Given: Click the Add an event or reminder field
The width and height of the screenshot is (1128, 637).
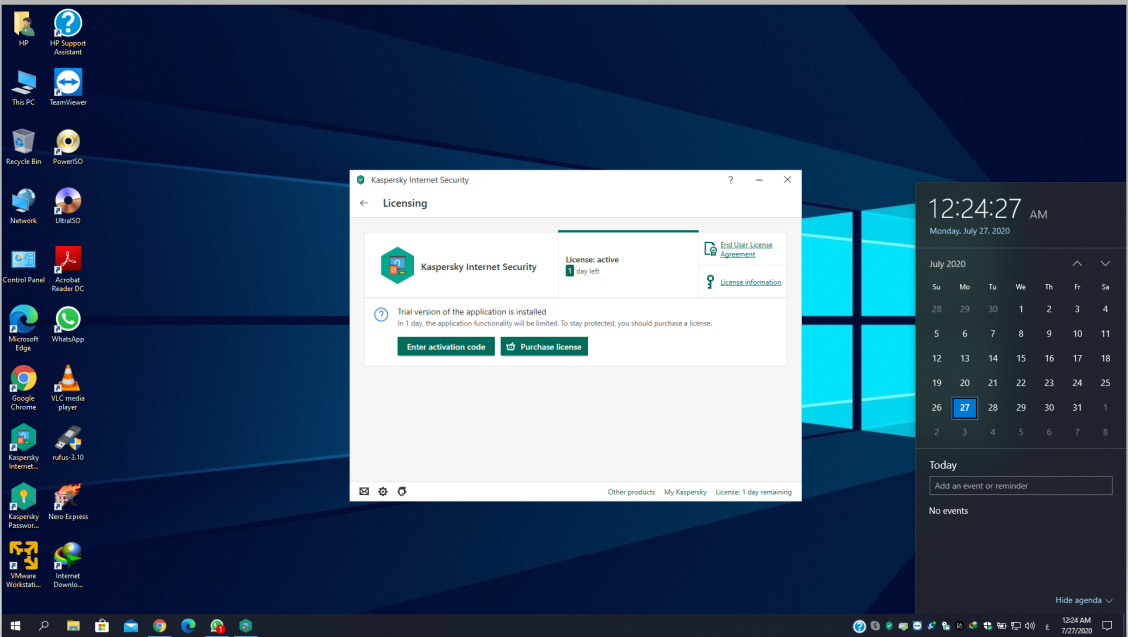Looking at the screenshot, I should [1021, 486].
